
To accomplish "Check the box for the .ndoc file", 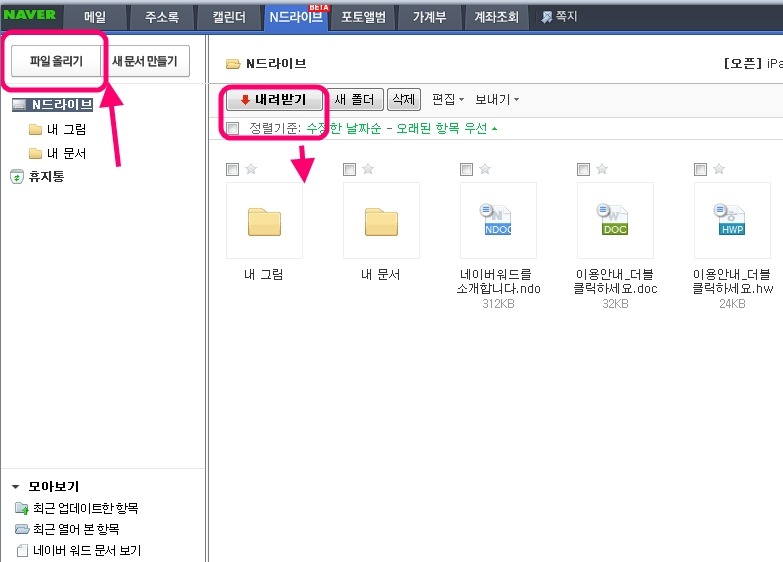I will [x=466, y=169].
